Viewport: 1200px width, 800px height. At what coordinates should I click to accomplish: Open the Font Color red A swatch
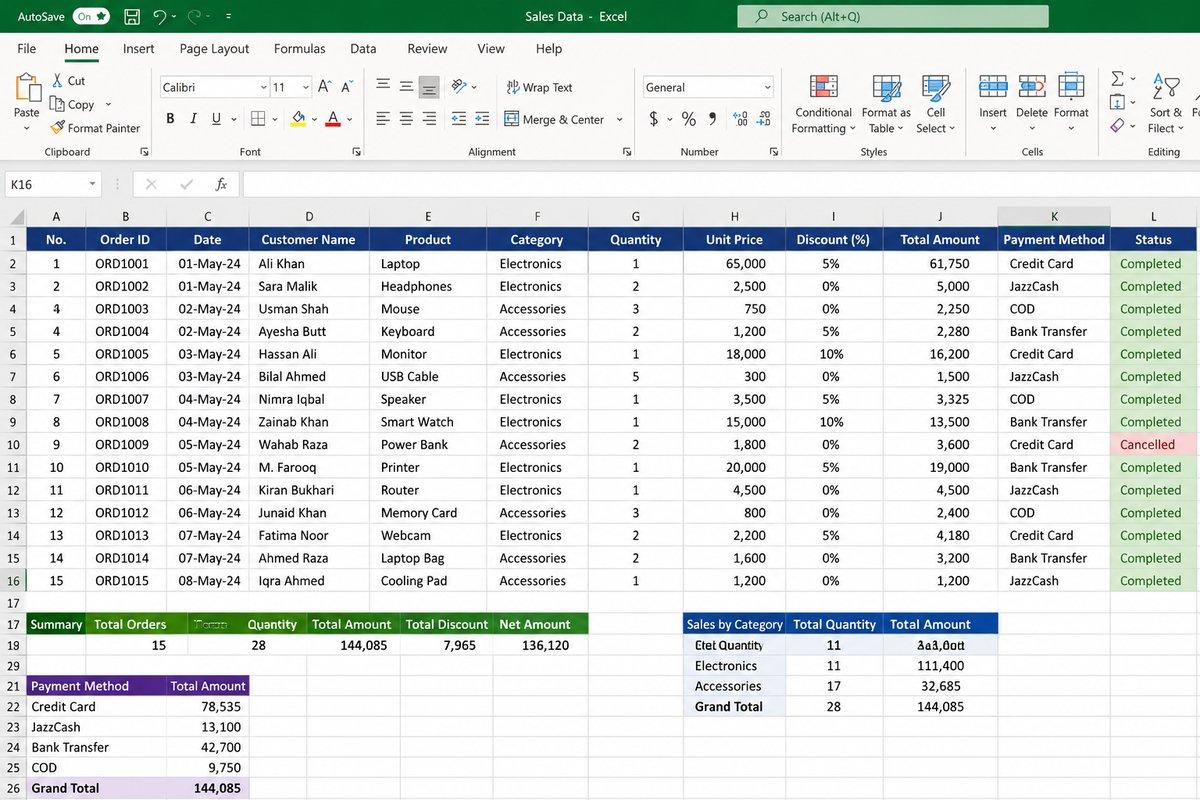tap(333, 119)
